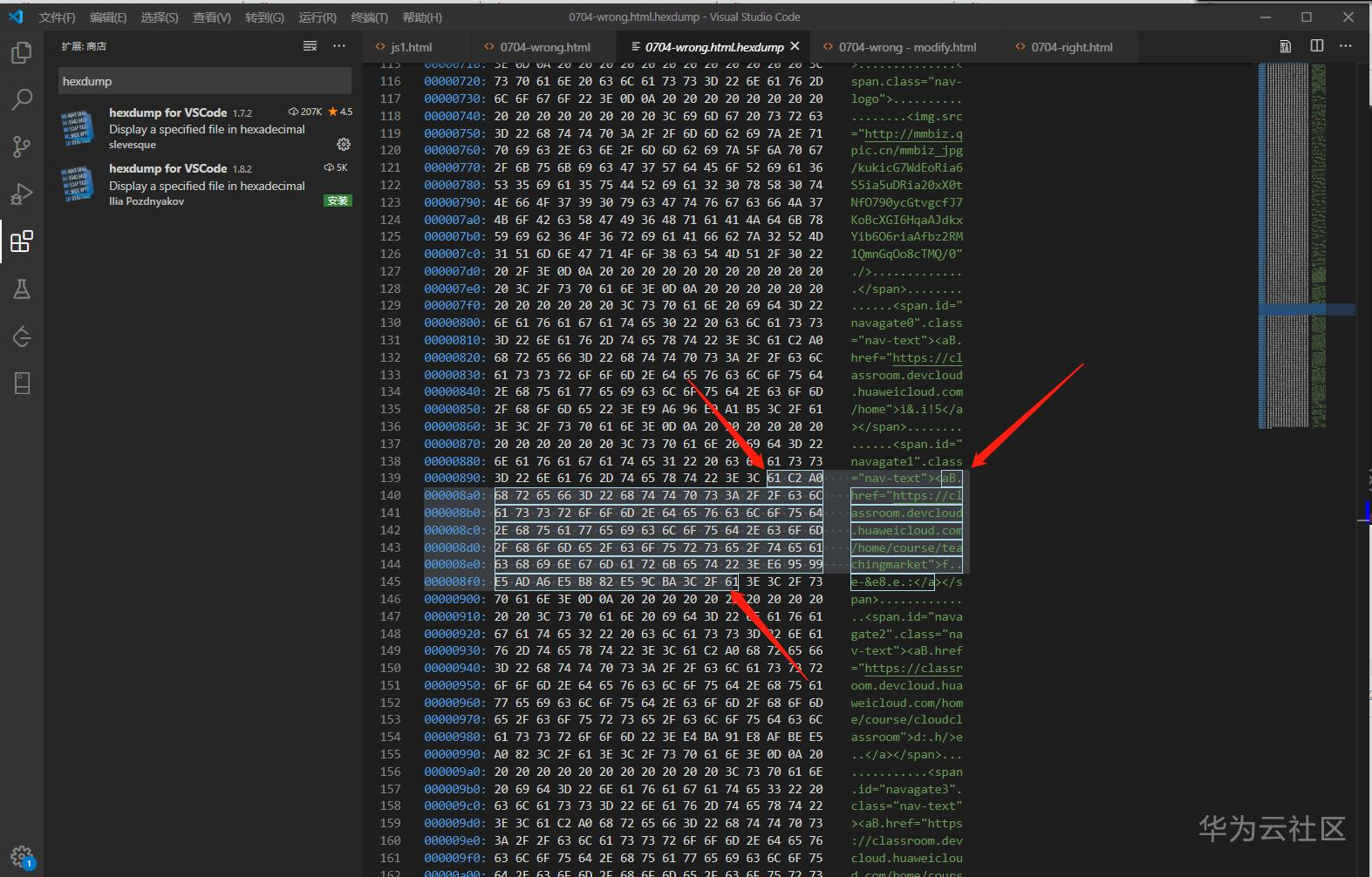Click the binary hex file icon in editor toolbar

click(x=1285, y=46)
